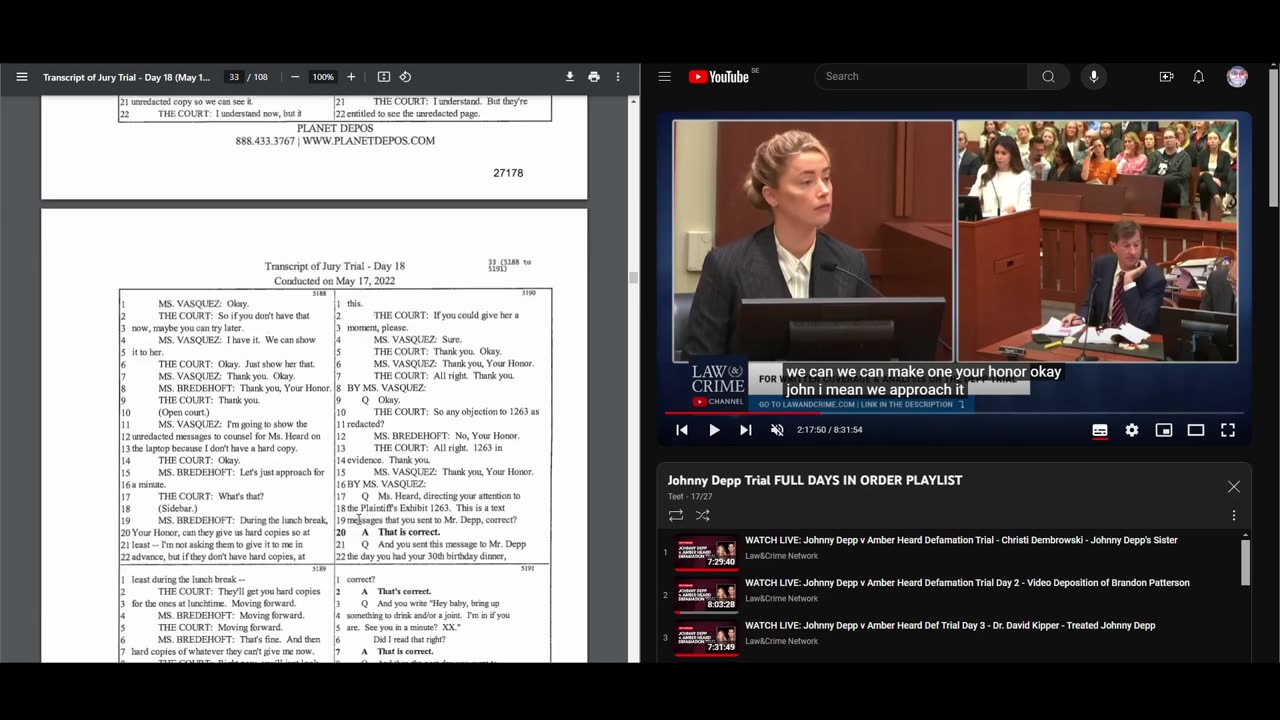Image resolution: width=1280 pixels, height=720 pixels.
Task: Edit the PDF page number field
Action: tap(234, 77)
